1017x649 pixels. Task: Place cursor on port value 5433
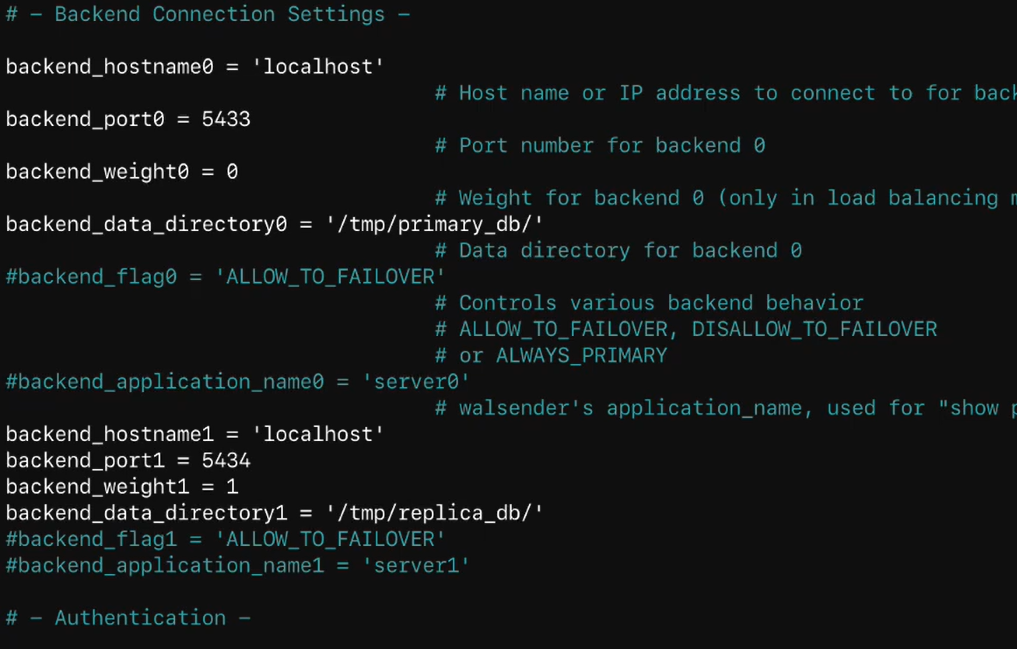coord(226,119)
